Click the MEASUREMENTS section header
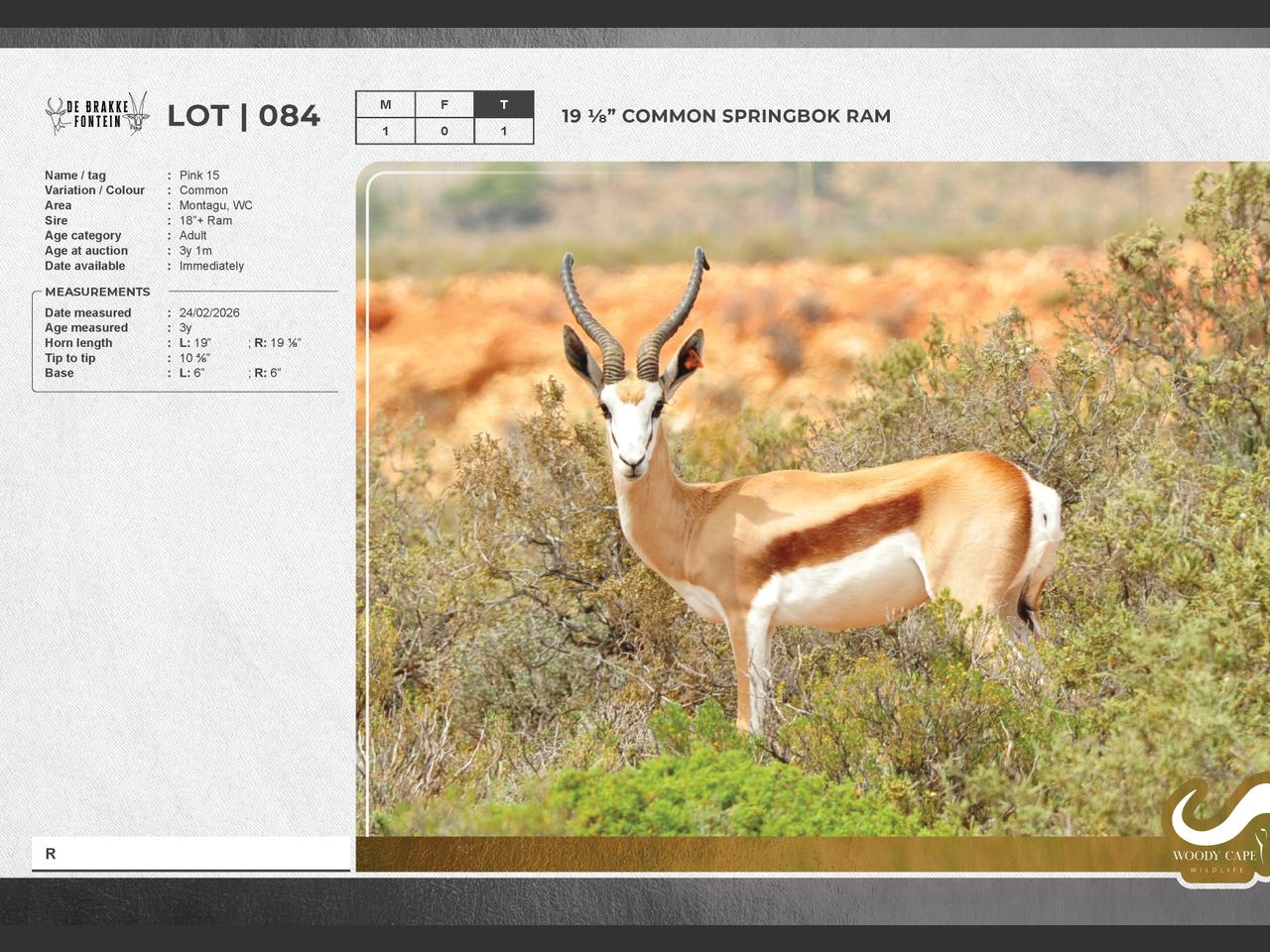 97,292
